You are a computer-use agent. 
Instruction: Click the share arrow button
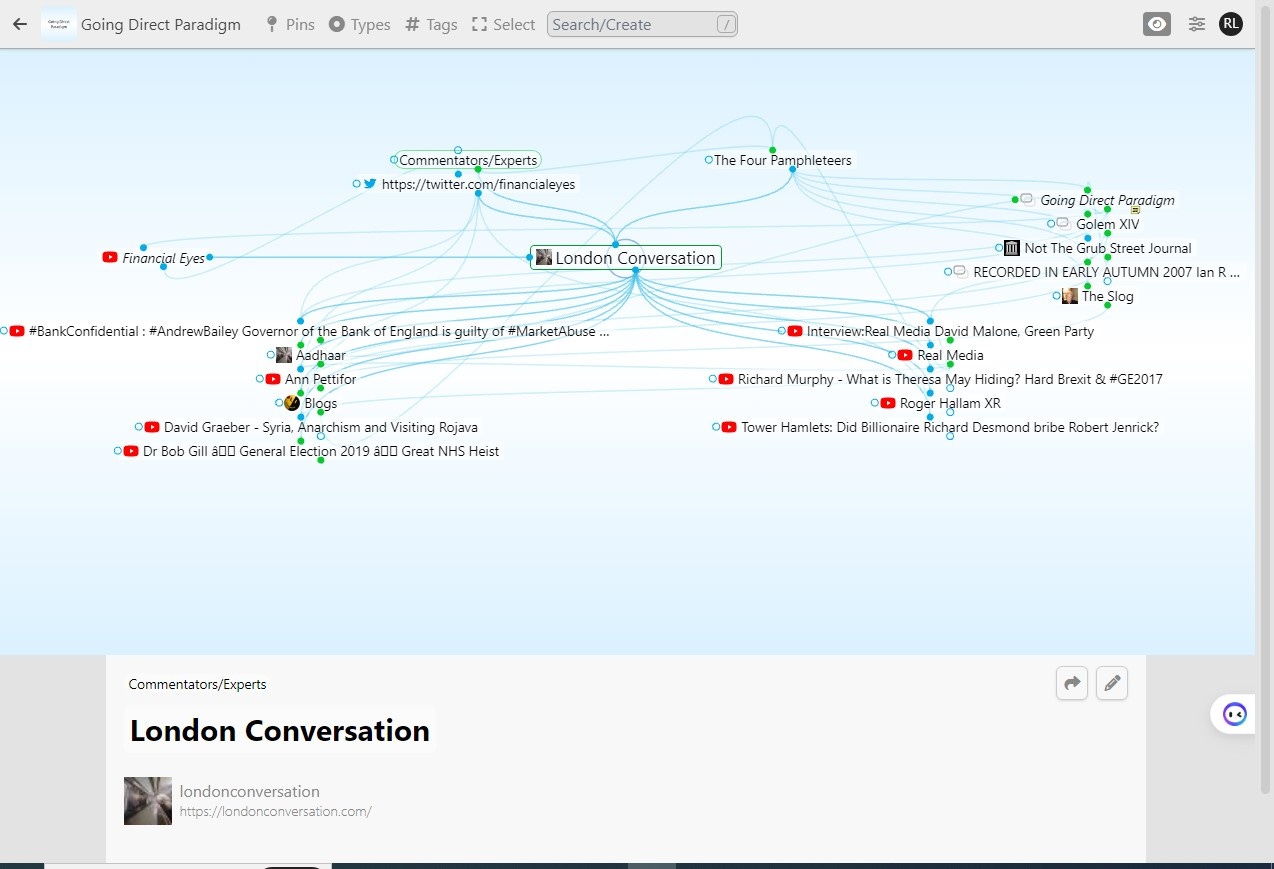1072,683
